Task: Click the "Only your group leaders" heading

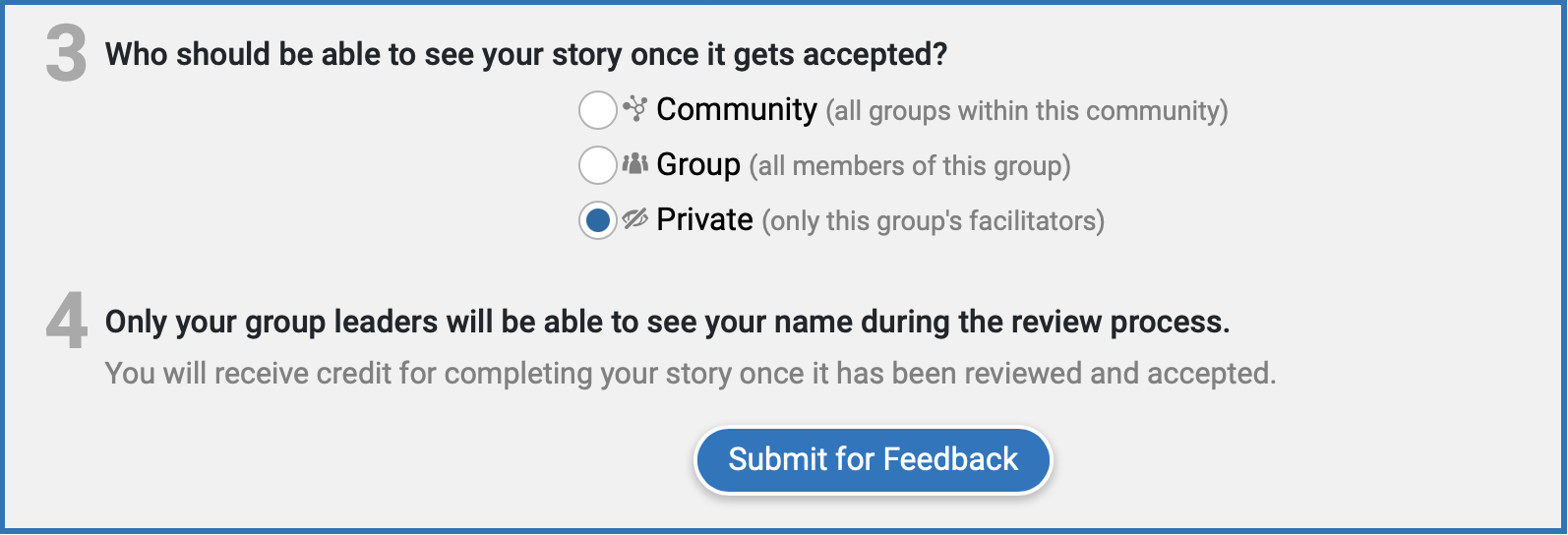Action: (667, 322)
